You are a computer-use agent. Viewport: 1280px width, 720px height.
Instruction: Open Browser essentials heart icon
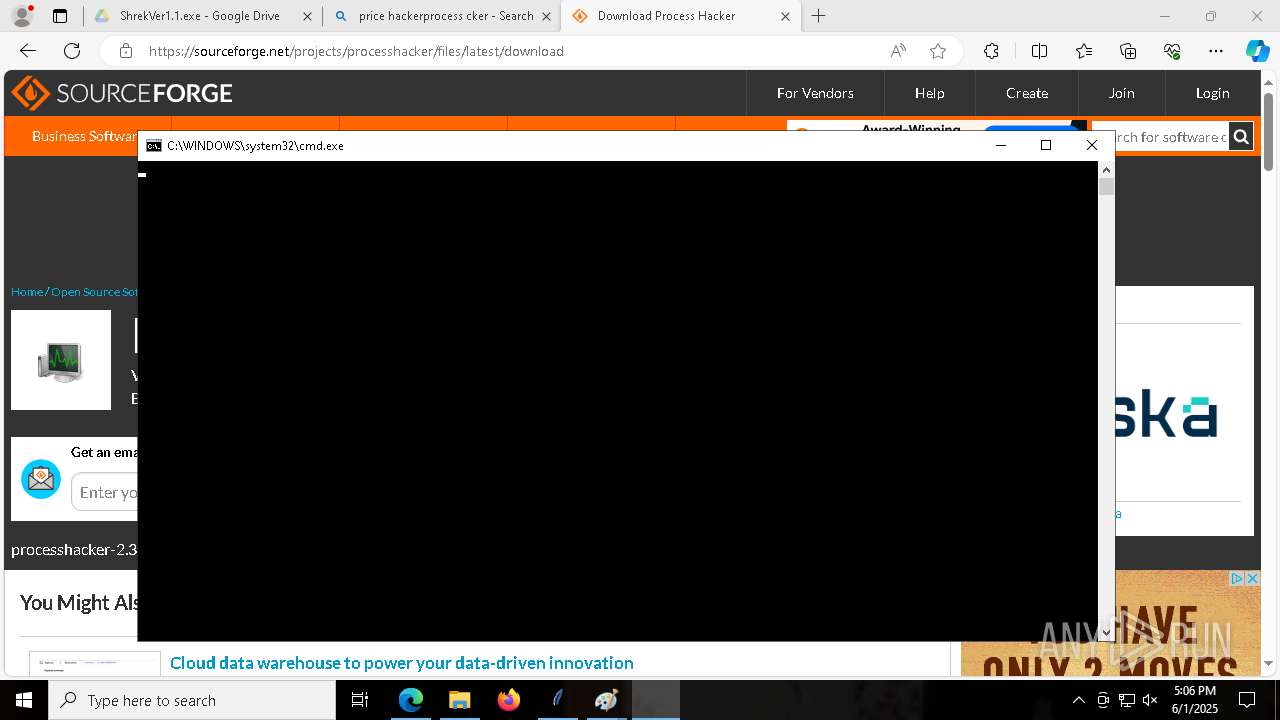click(x=1172, y=51)
